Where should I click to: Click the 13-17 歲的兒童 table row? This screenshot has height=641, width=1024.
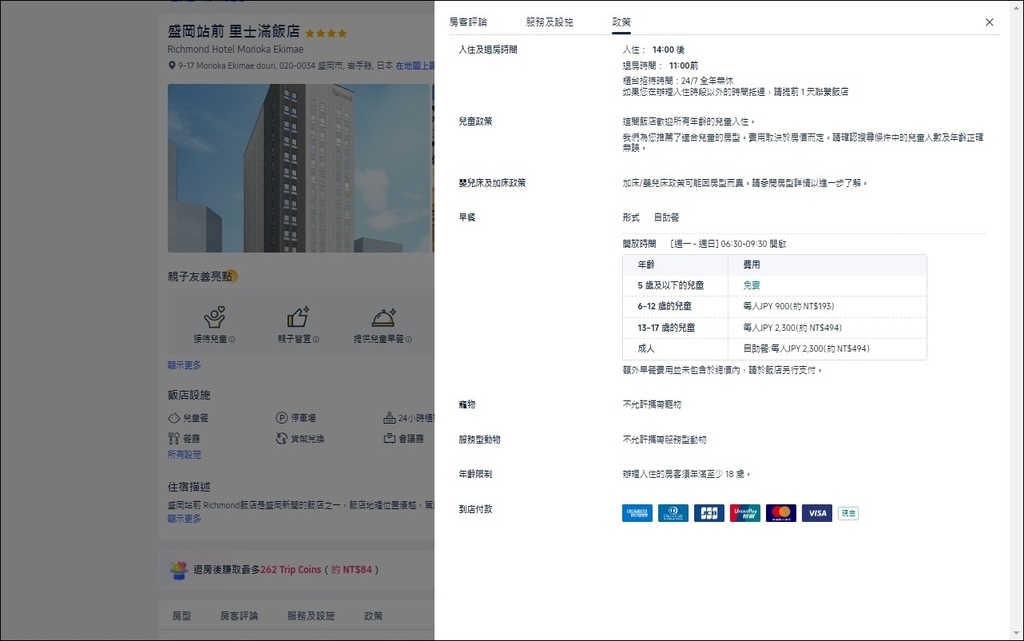775,328
